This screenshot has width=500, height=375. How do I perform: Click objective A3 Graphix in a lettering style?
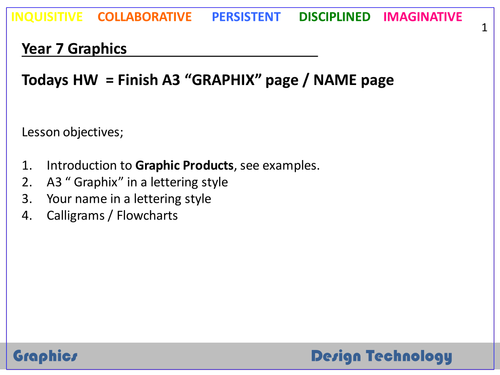coord(137,182)
